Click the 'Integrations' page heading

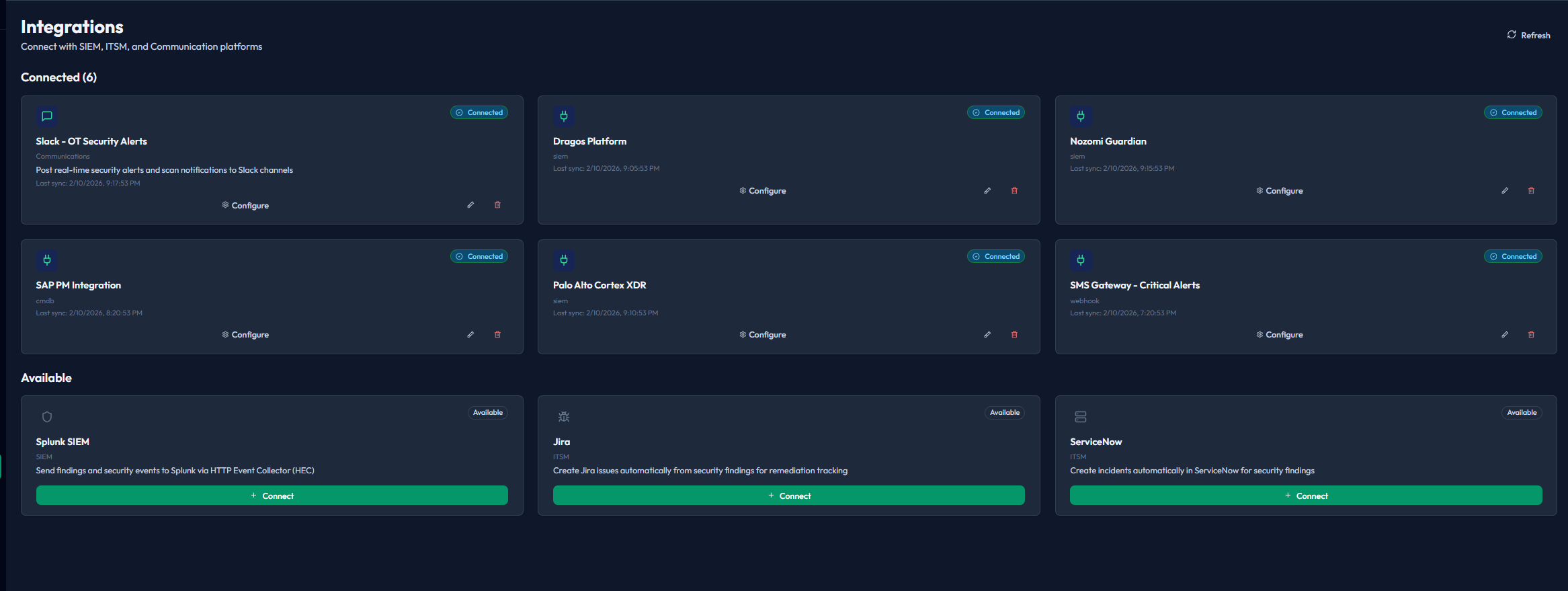(72, 27)
